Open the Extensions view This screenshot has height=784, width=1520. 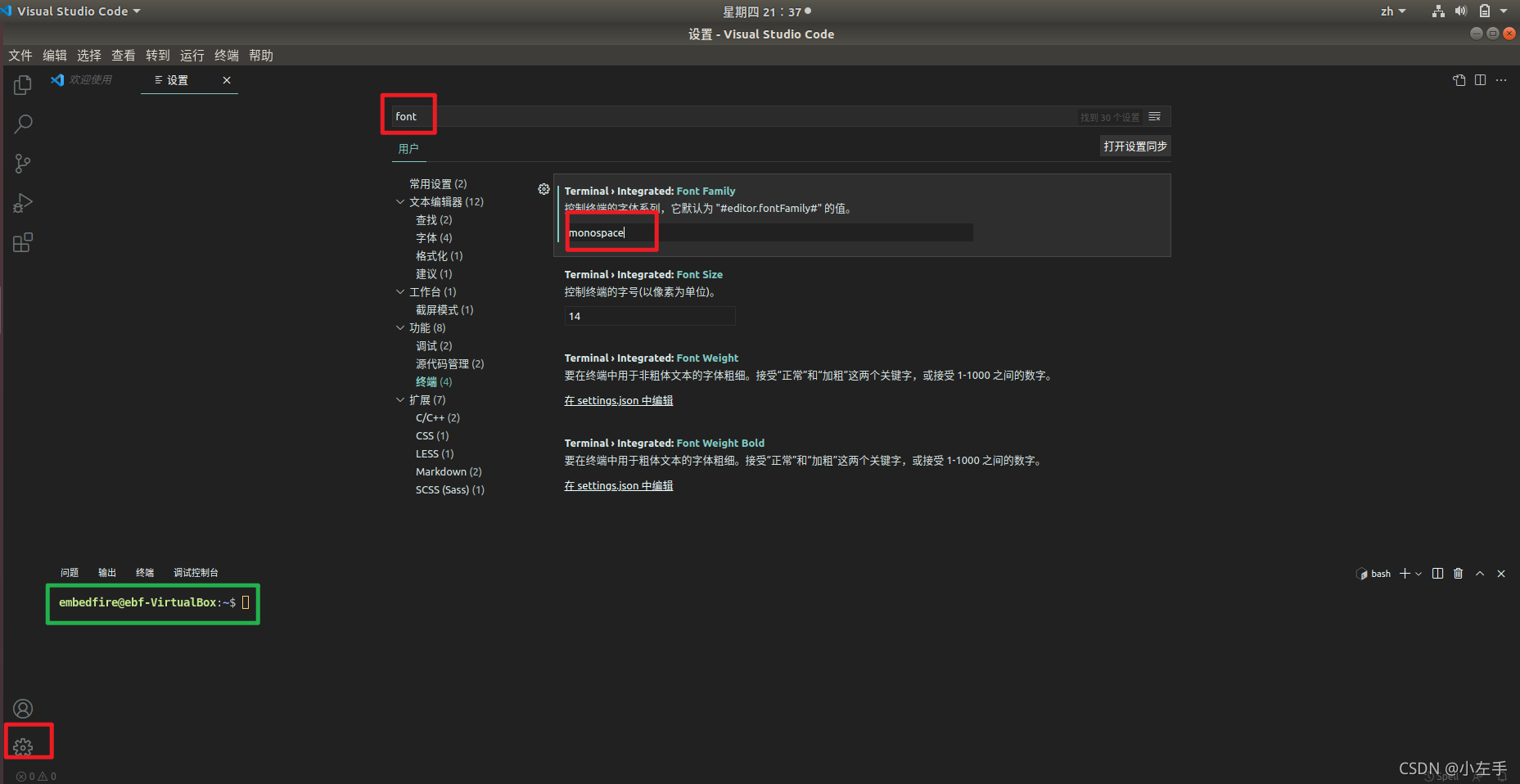coord(23,243)
